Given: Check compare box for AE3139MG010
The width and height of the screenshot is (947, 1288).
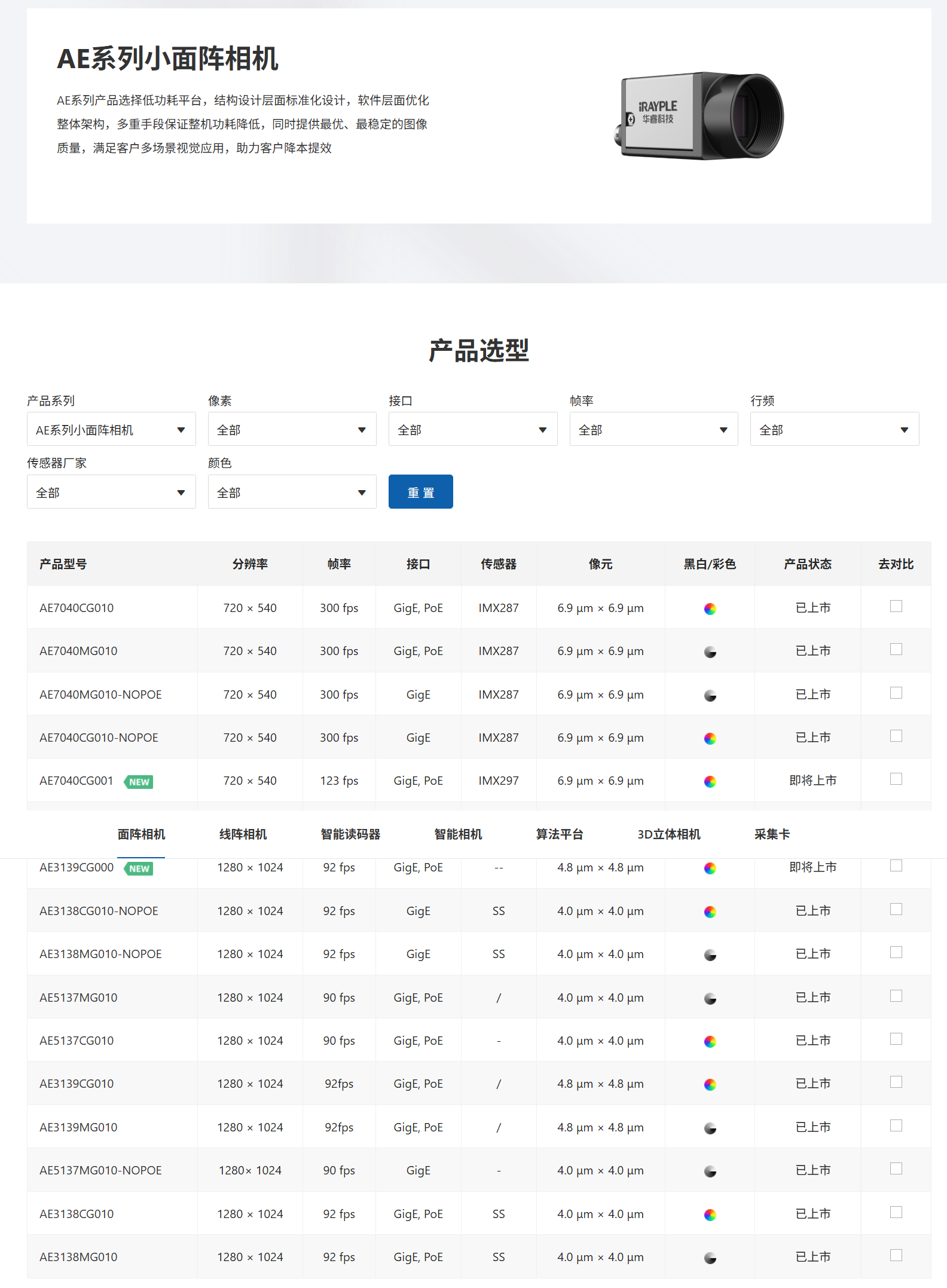Looking at the screenshot, I should (x=896, y=1125).
